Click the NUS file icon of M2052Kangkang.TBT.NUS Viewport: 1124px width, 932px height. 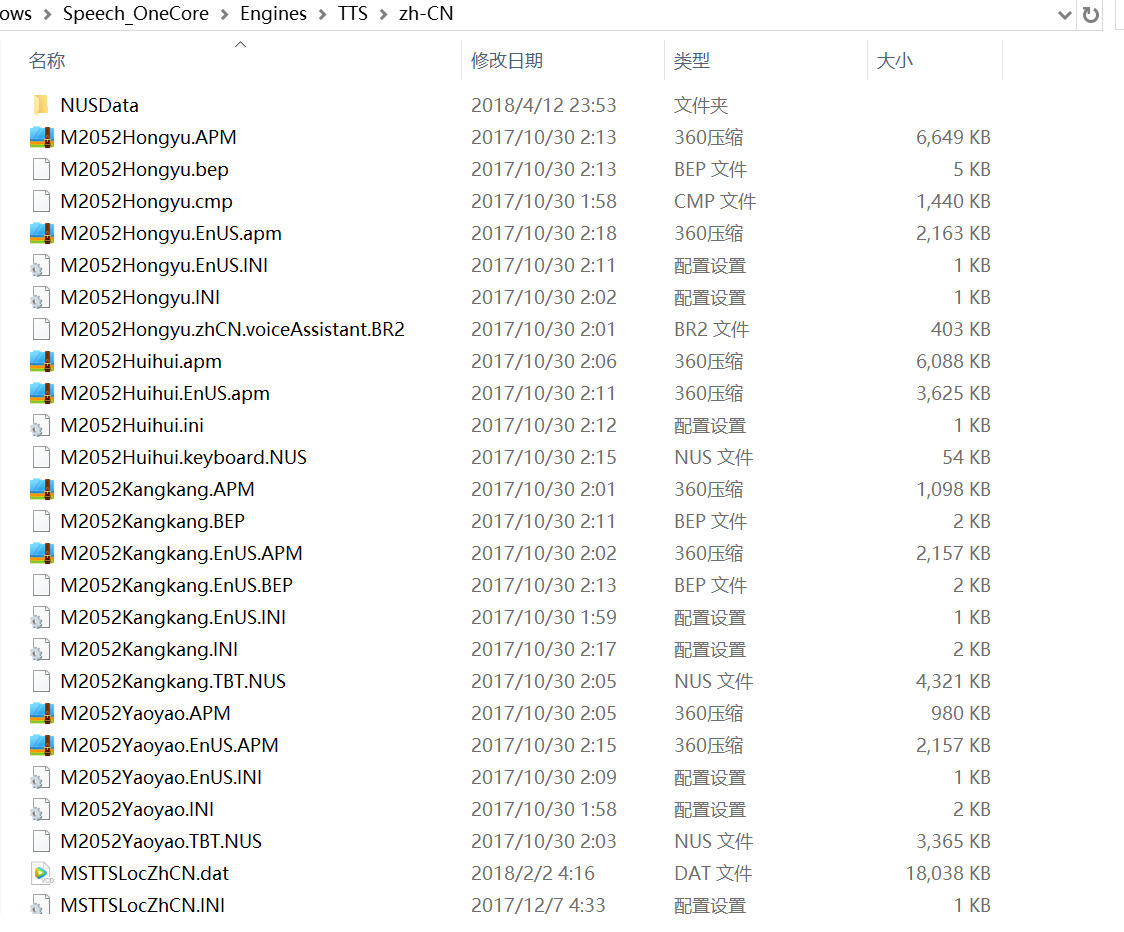pyautogui.click(x=41, y=680)
